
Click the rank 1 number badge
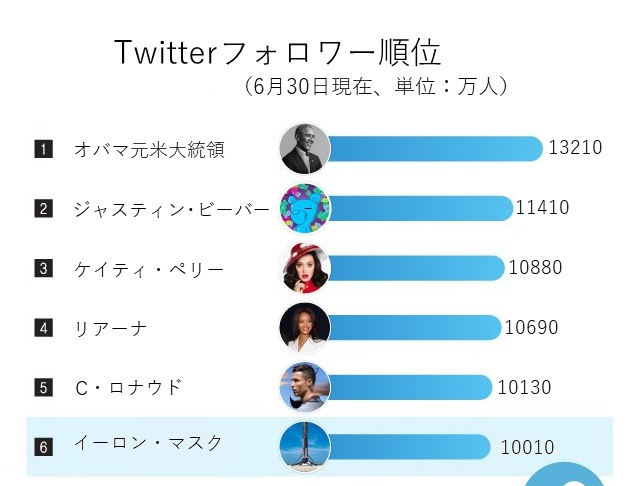tap(43, 149)
